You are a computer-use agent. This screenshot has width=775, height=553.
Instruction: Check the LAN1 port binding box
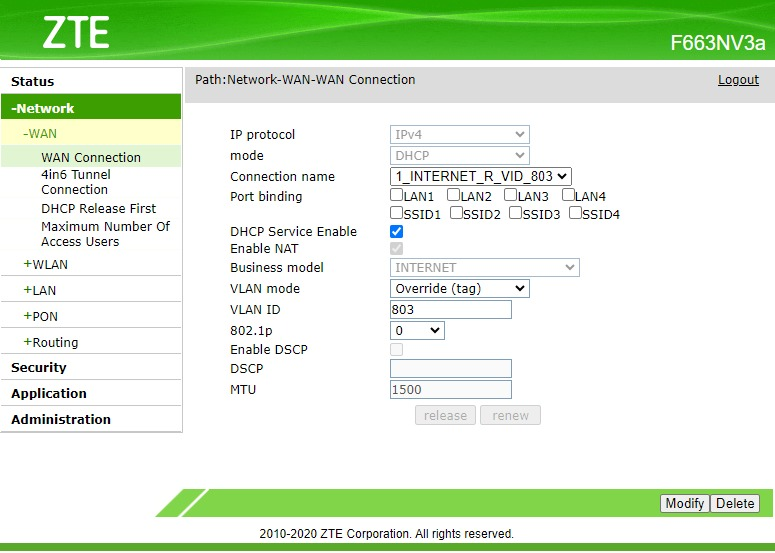click(397, 196)
